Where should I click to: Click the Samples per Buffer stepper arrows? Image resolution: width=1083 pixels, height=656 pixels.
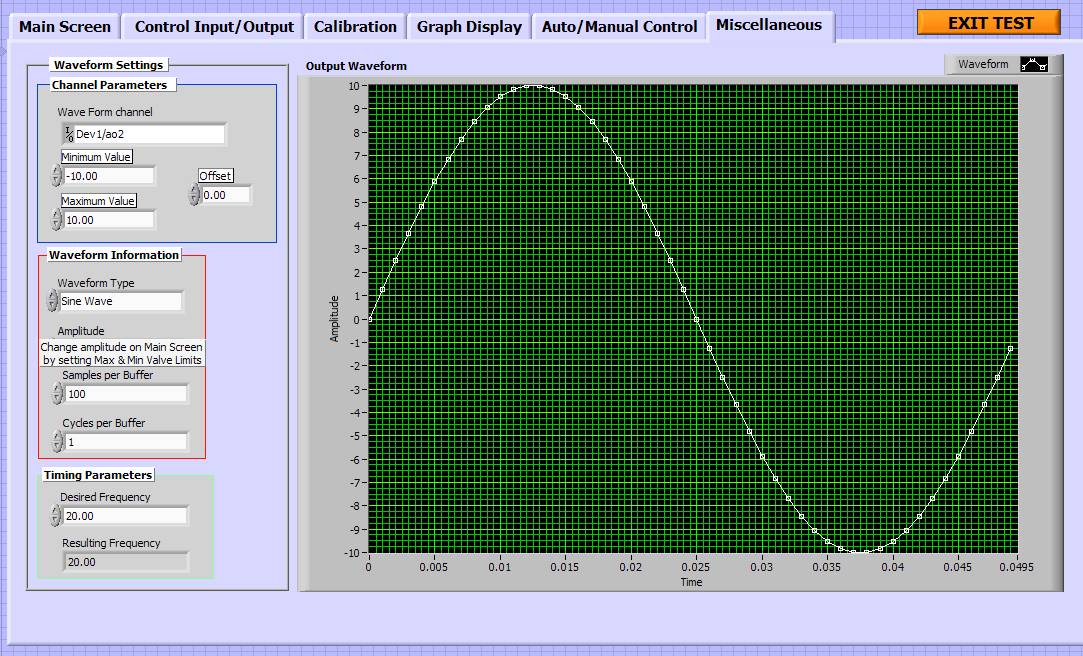(58, 394)
